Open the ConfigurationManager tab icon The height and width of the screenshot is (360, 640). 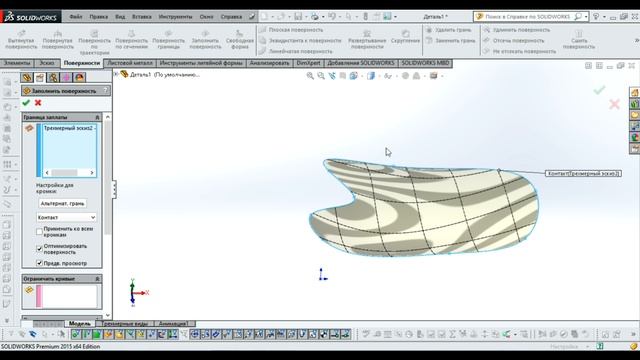click(53, 78)
